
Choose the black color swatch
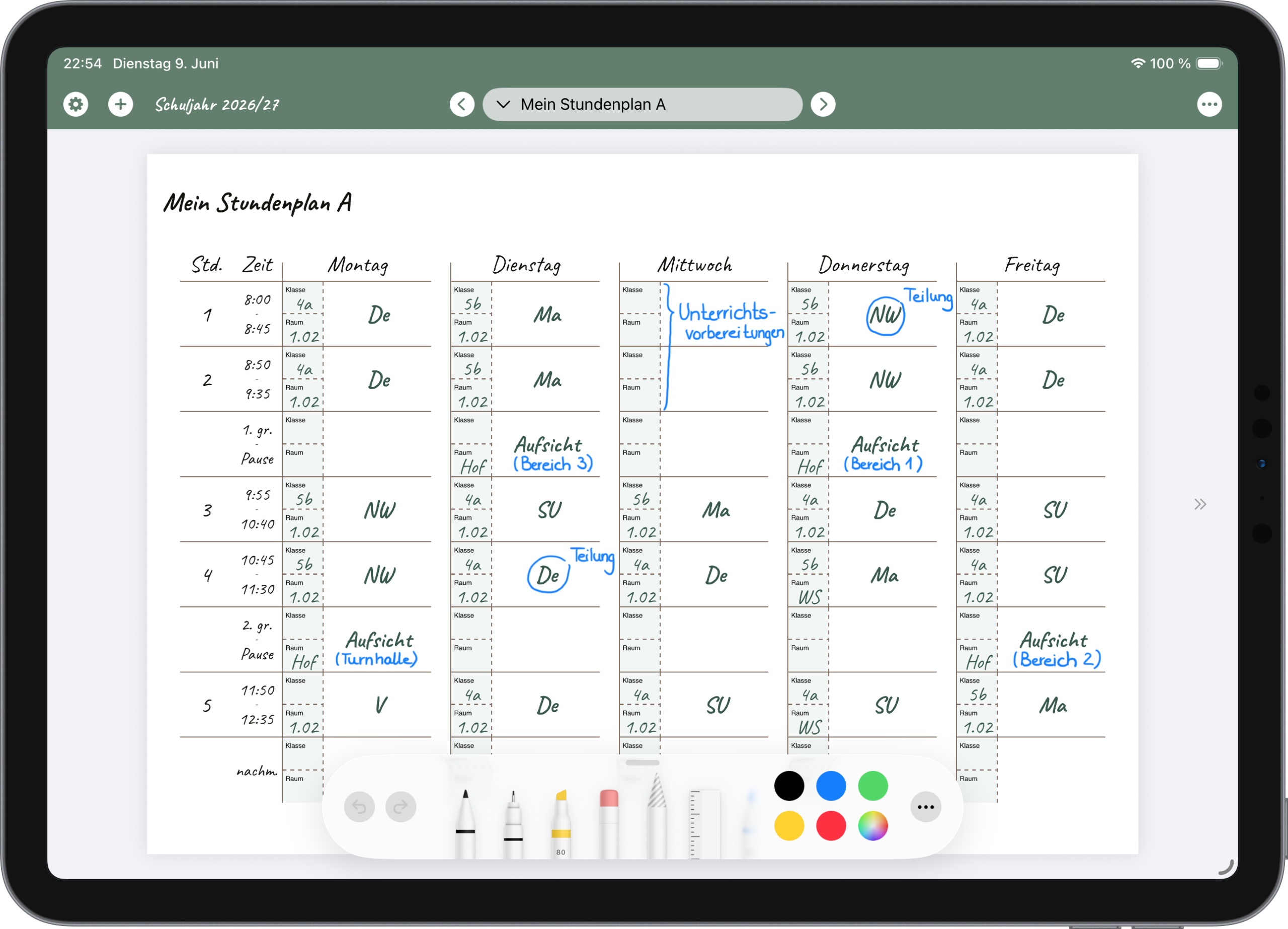point(789,786)
